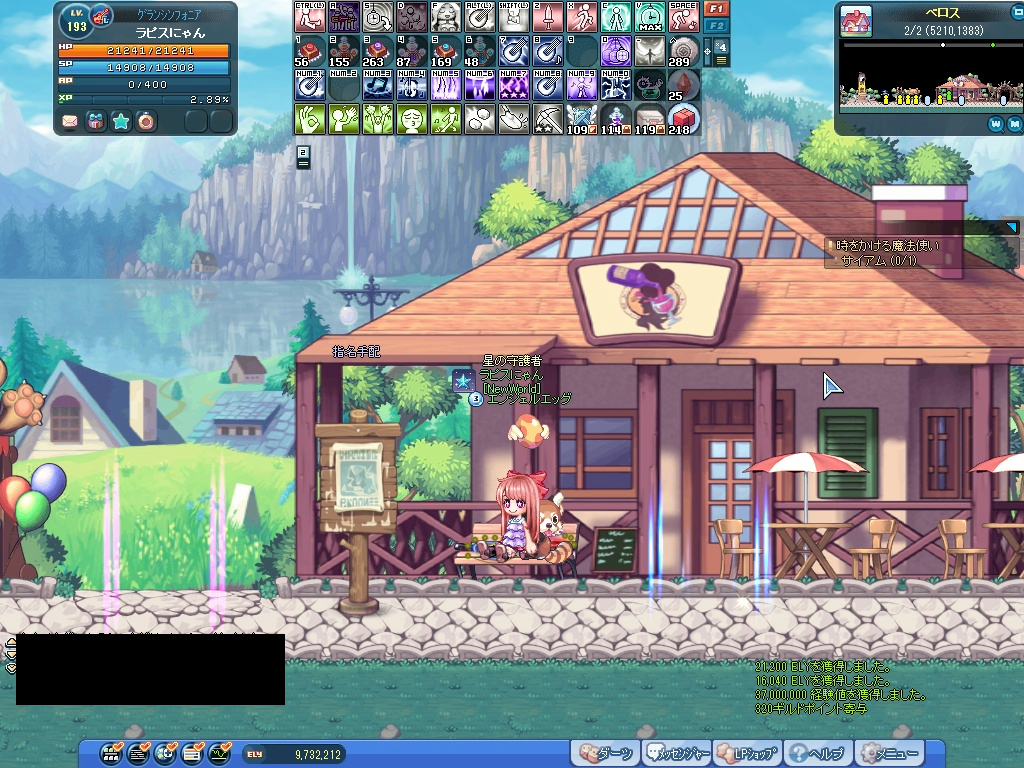Open the メニュー menu button

888,754
